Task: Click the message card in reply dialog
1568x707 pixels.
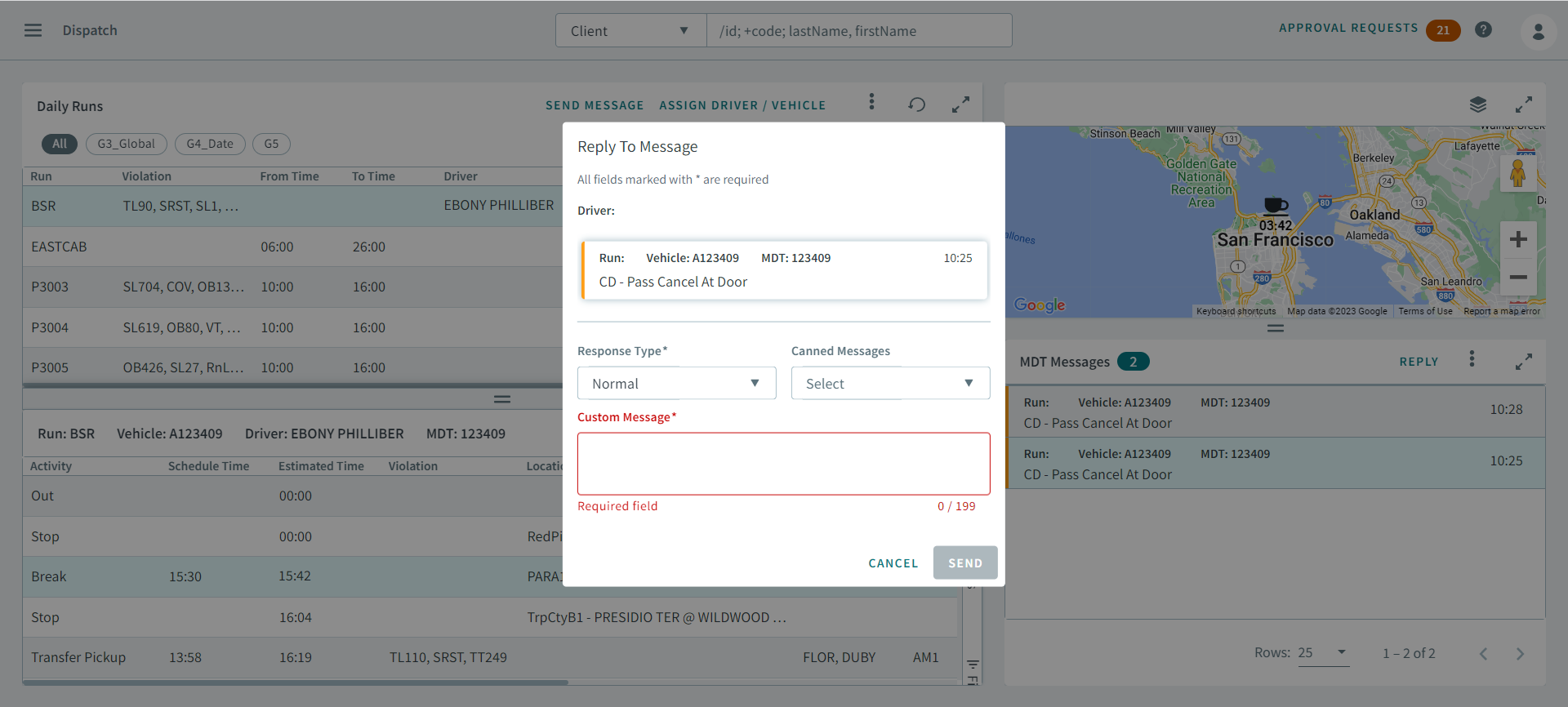Action: pyautogui.click(x=784, y=269)
